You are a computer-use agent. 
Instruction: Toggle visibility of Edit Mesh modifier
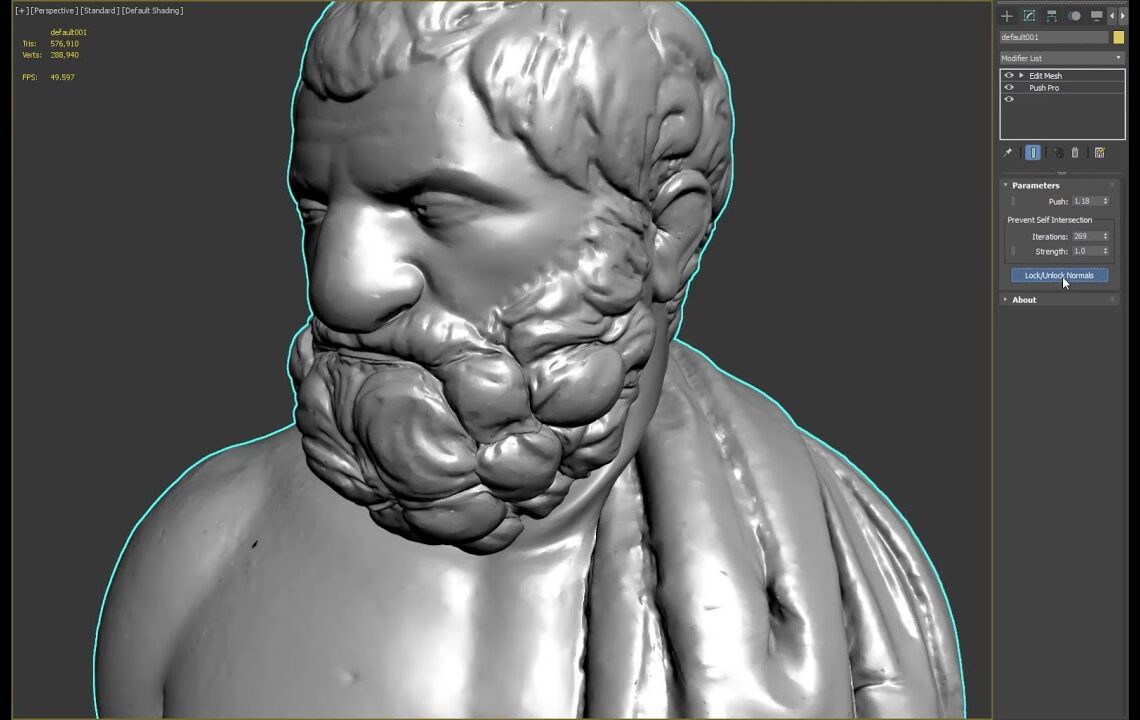(x=1008, y=75)
